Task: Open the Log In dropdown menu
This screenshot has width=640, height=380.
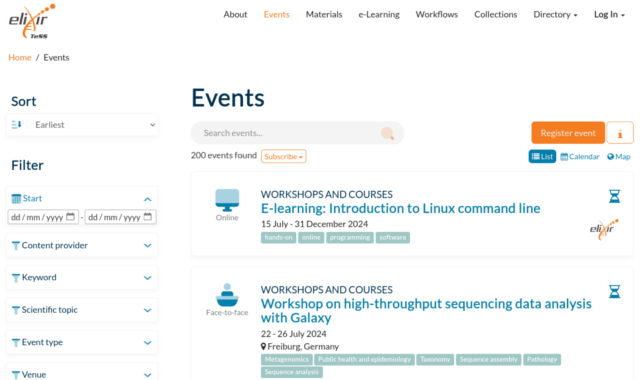Action: (x=609, y=15)
